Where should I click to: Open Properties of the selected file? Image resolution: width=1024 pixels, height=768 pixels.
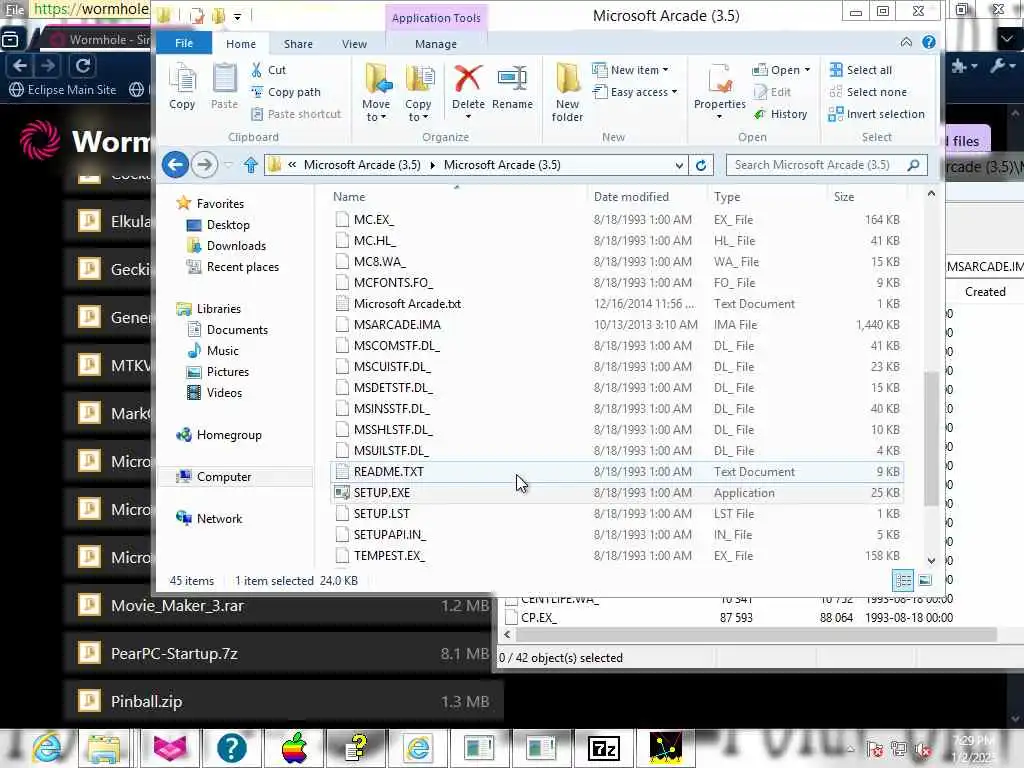pos(720,91)
